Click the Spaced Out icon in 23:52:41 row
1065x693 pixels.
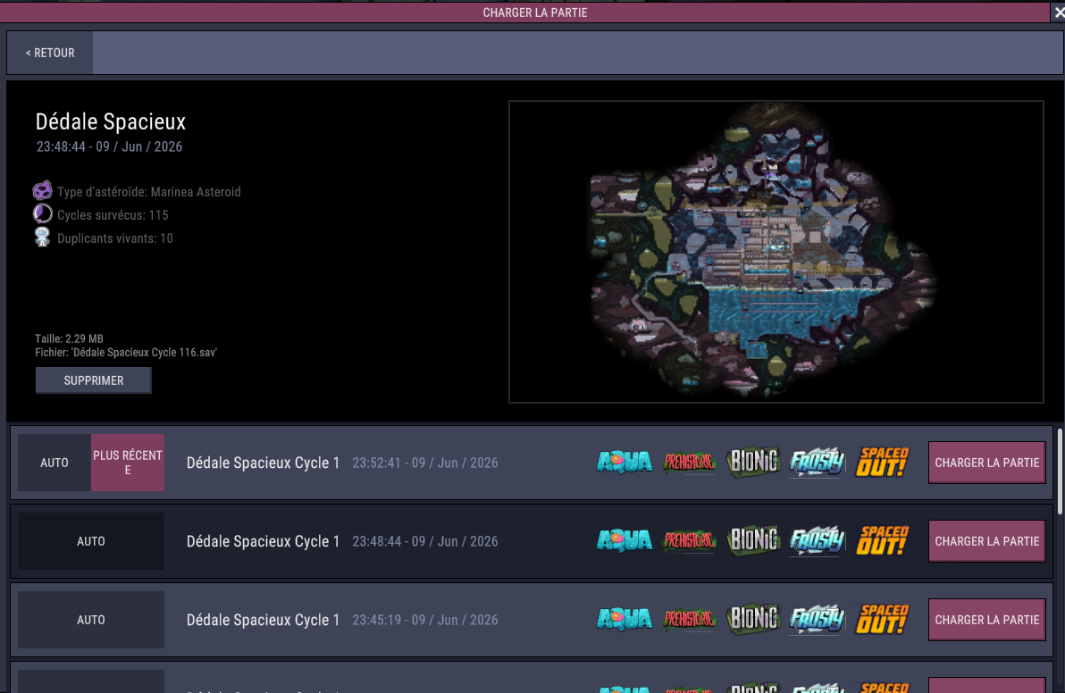[882, 462]
